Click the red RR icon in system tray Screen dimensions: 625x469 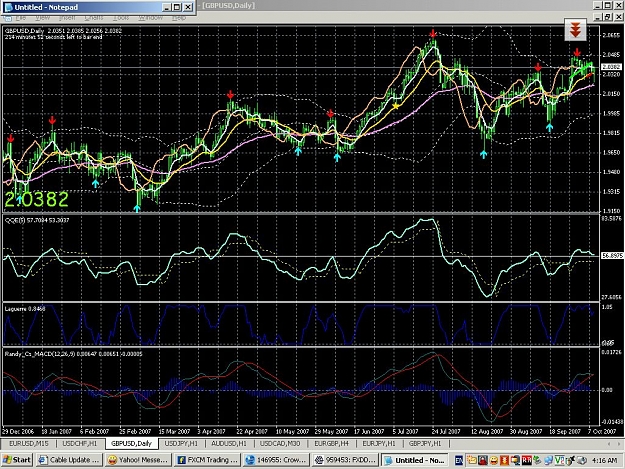click(526, 460)
